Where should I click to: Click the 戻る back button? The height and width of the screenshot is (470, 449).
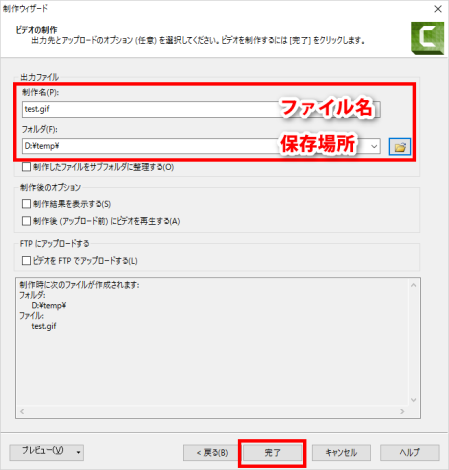pos(212,453)
